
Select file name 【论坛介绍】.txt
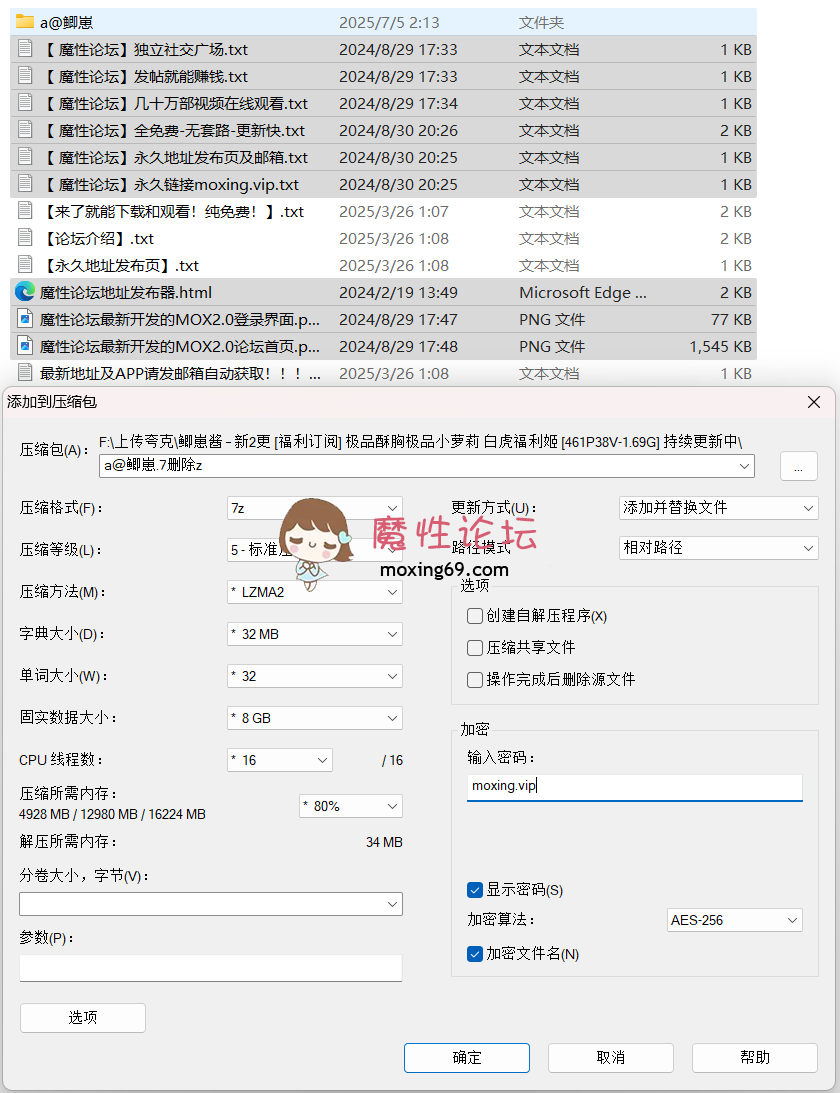click(x=97, y=238)
